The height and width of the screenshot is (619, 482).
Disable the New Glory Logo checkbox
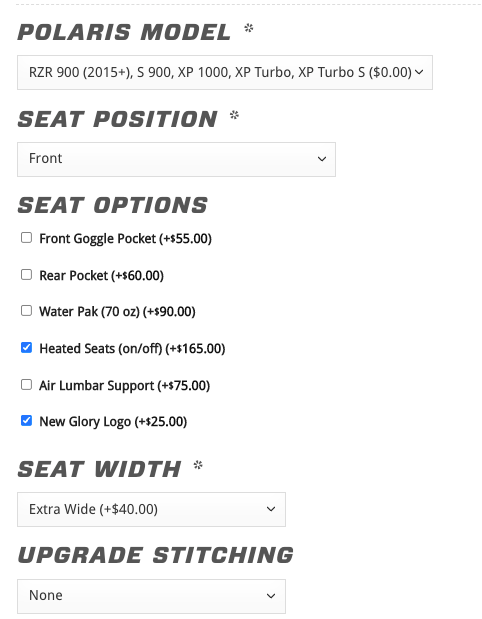(26, 420)
